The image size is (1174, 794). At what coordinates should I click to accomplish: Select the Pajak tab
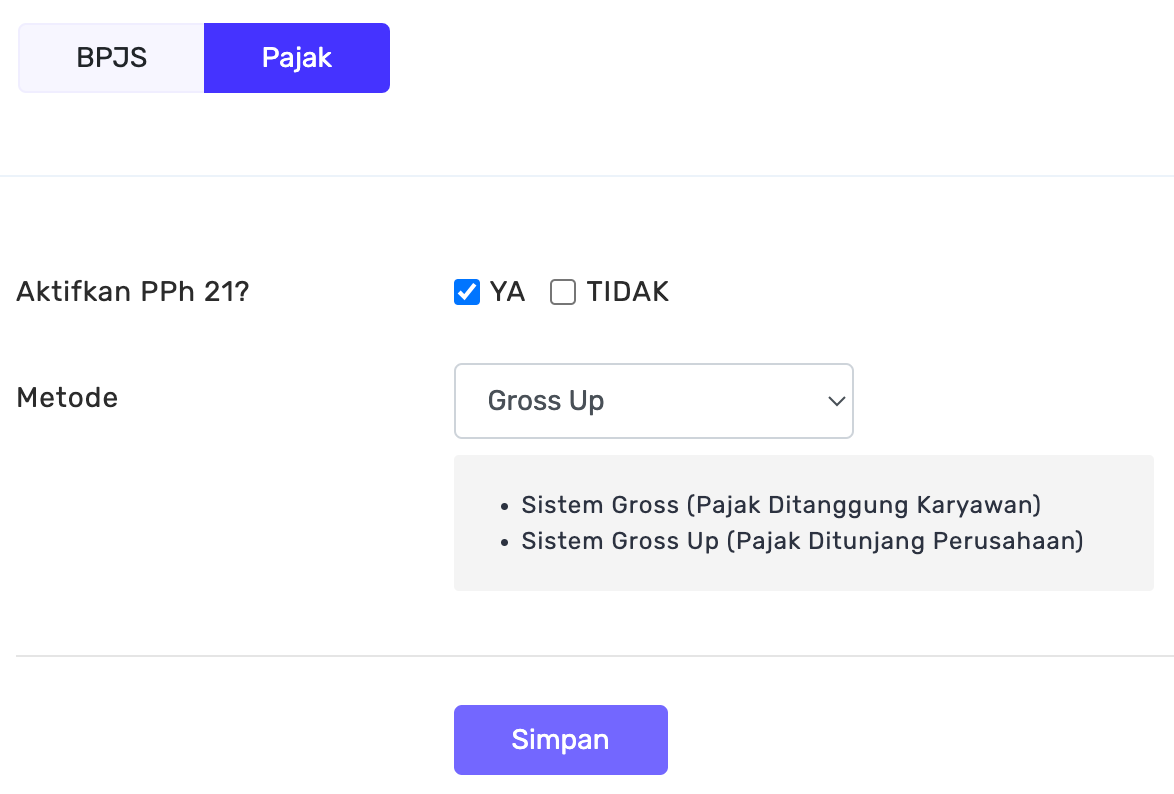coord(296,58)
